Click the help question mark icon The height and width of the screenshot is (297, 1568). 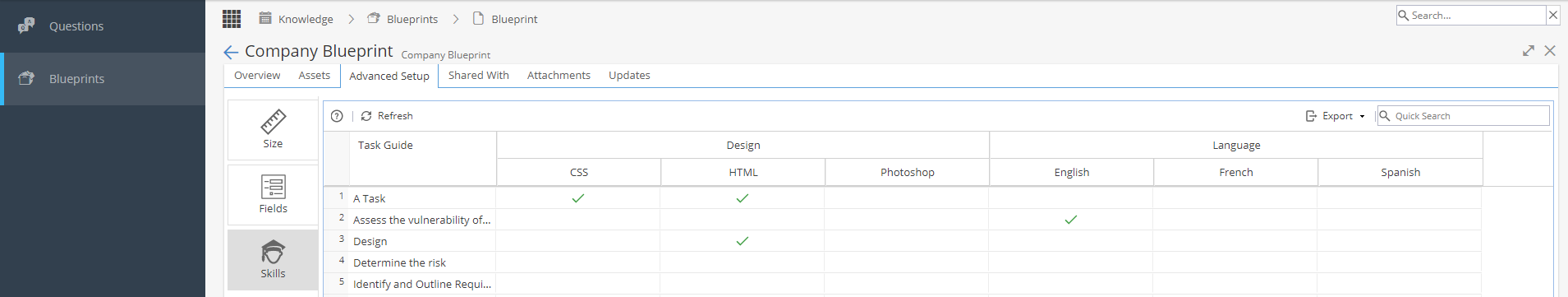pos(337,116)
